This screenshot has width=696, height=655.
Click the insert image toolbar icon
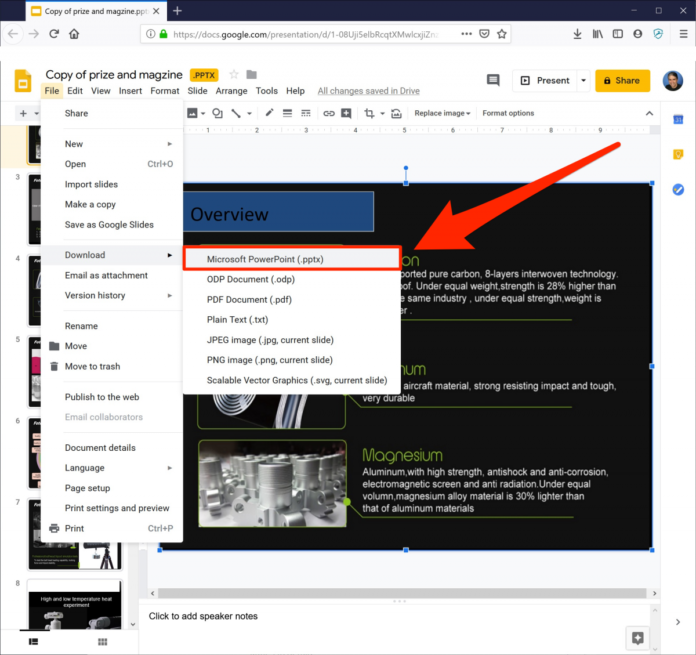(x=192, y=113)
